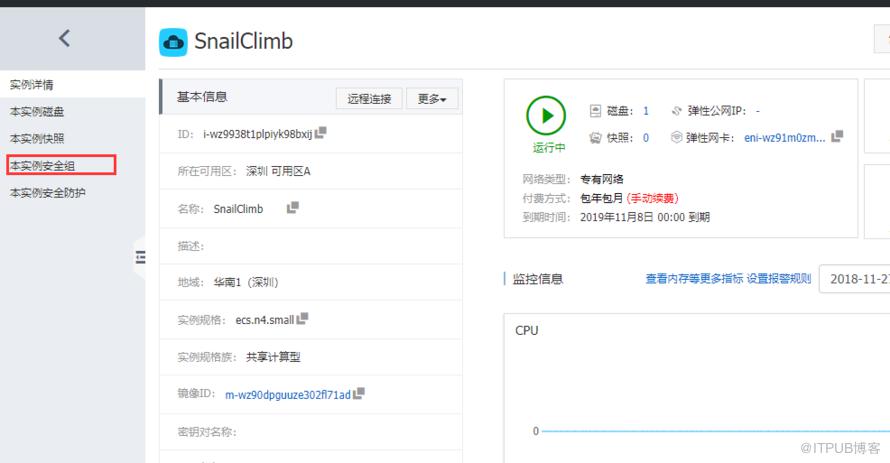Screen dimensions: 890x463
Task: Click the SnailClimb cloud instance logo
Action: (173, 43)
